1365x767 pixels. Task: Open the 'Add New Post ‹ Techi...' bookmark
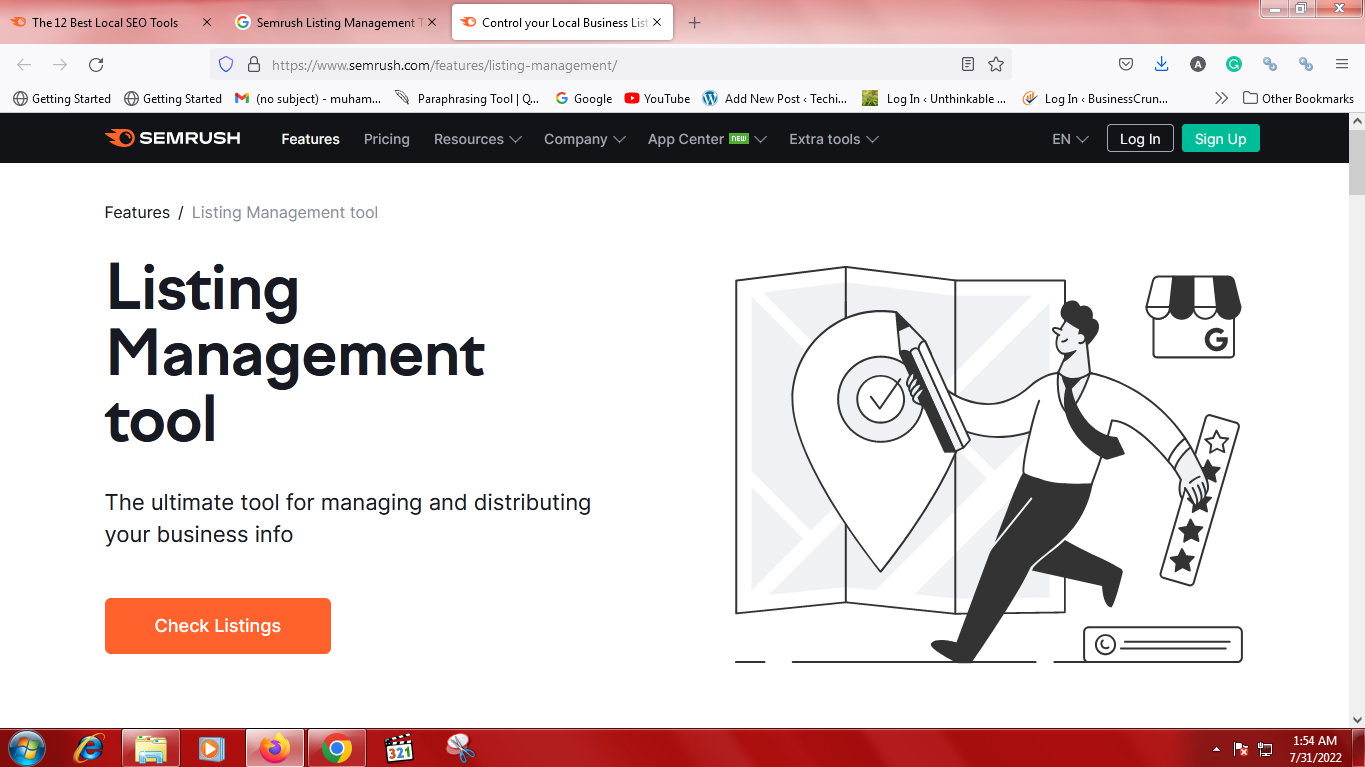pos(775,98)
